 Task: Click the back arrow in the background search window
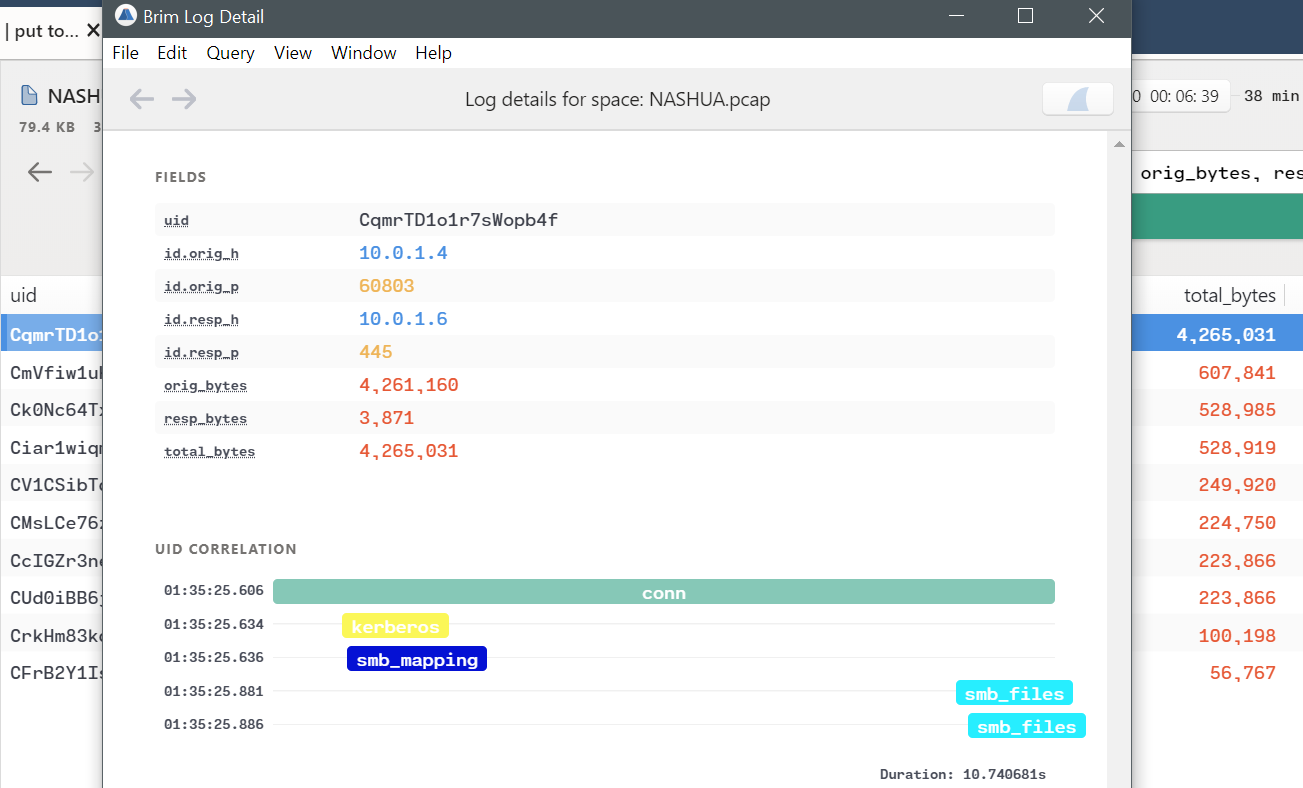pos(40,172)
